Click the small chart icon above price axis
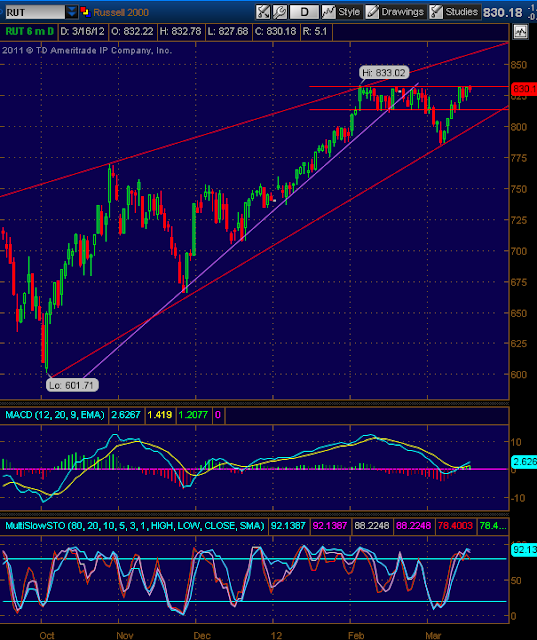 [x=520, y=32]
